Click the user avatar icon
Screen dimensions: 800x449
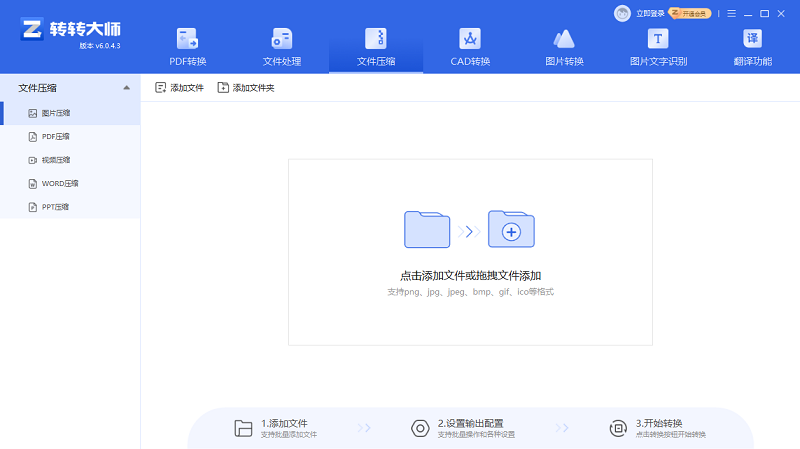coord(622,13)
